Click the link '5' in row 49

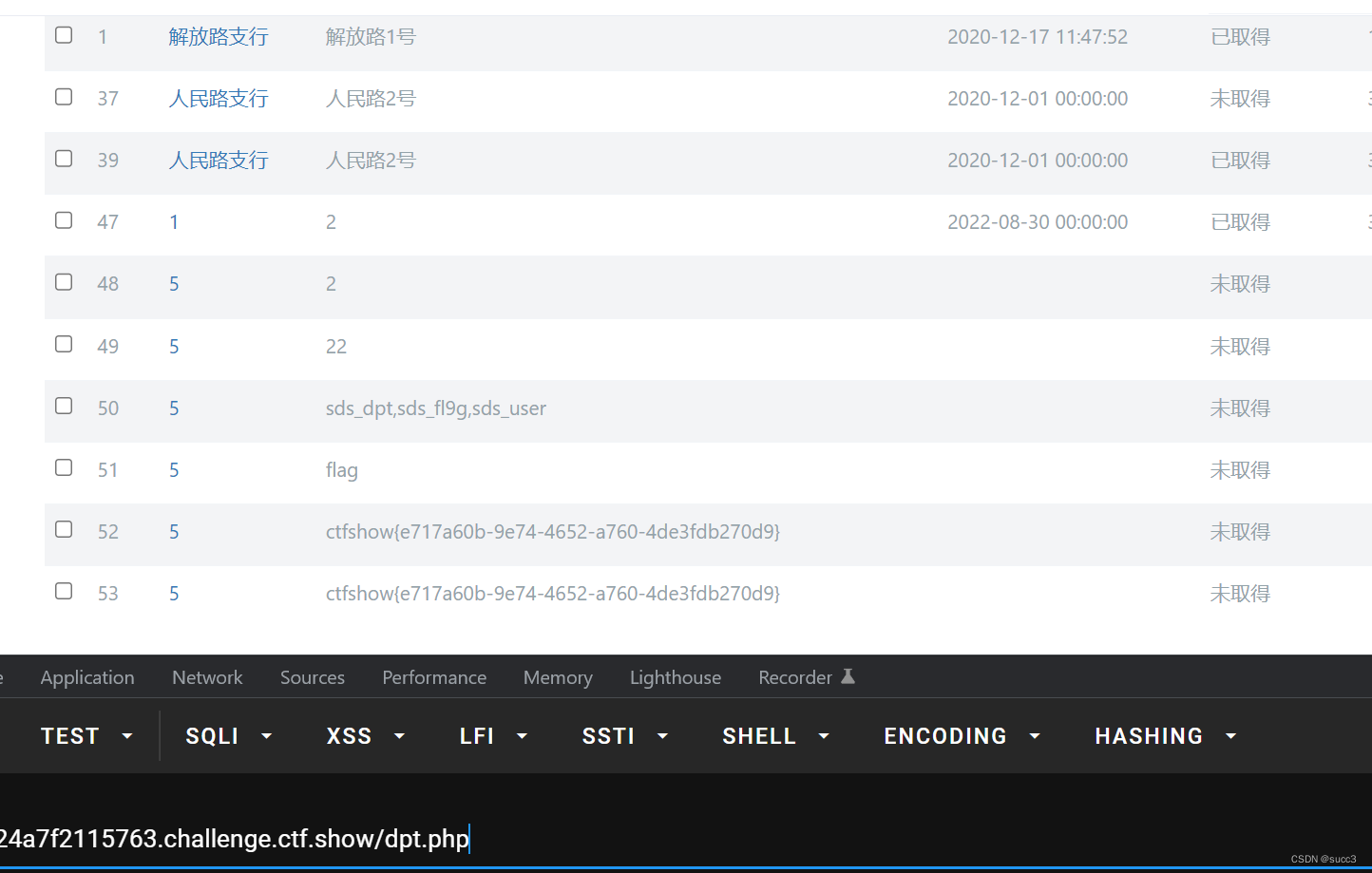click(174, 347)
